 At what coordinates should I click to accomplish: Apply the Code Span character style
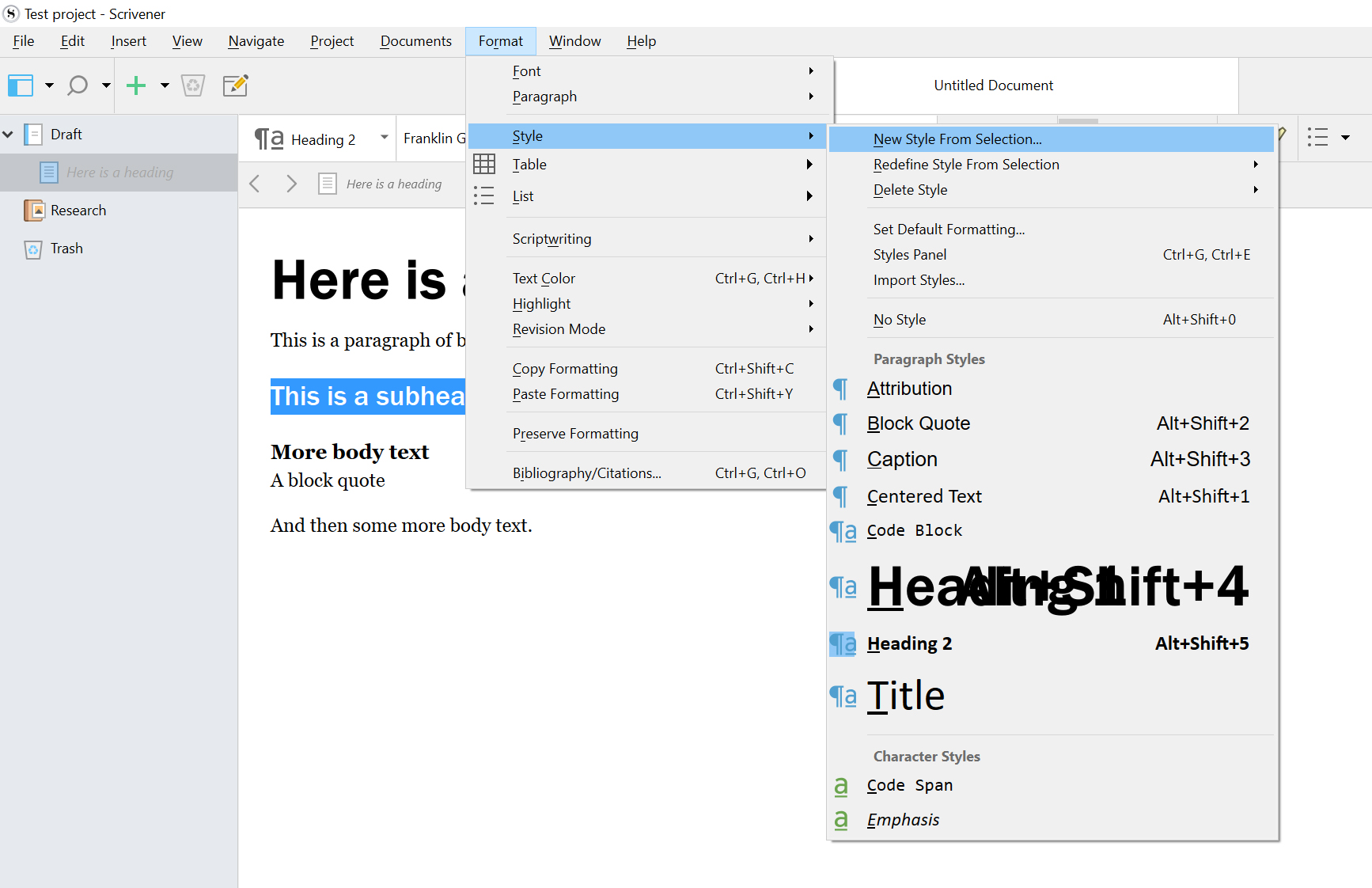[x=1052, y=786]
